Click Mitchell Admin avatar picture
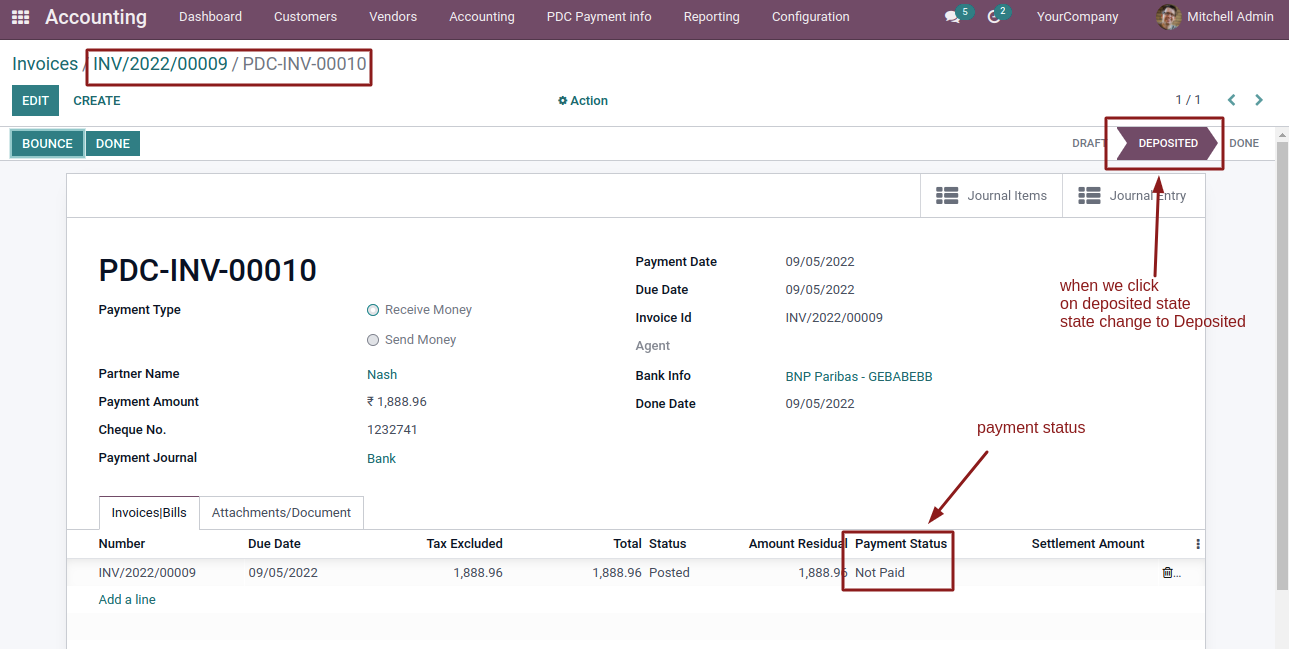The image size is (1289, 649). point(1168,17)
